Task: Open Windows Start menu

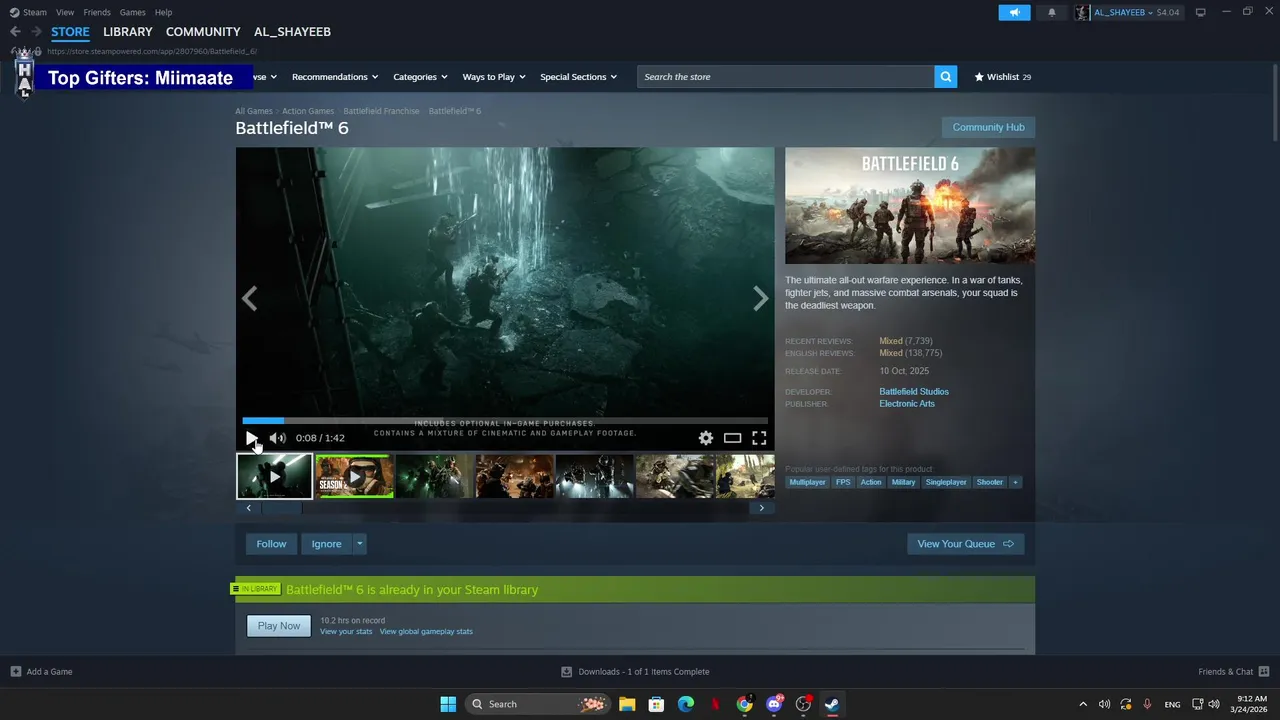Action: point(448,704)
